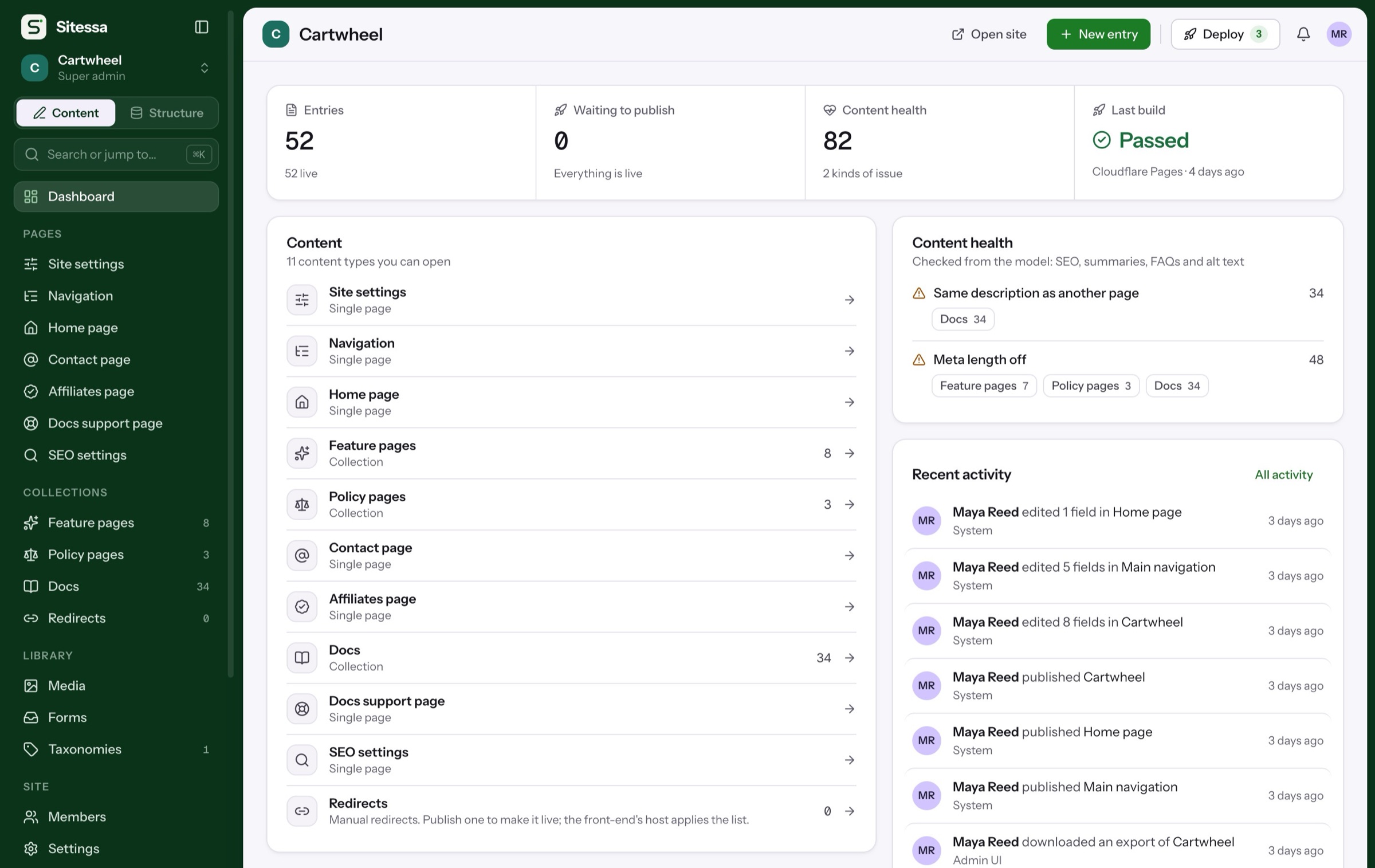This screenshot has height=868, width=1375.
Task: Go to Forms in the sidebar
Action: click(116, 717)
